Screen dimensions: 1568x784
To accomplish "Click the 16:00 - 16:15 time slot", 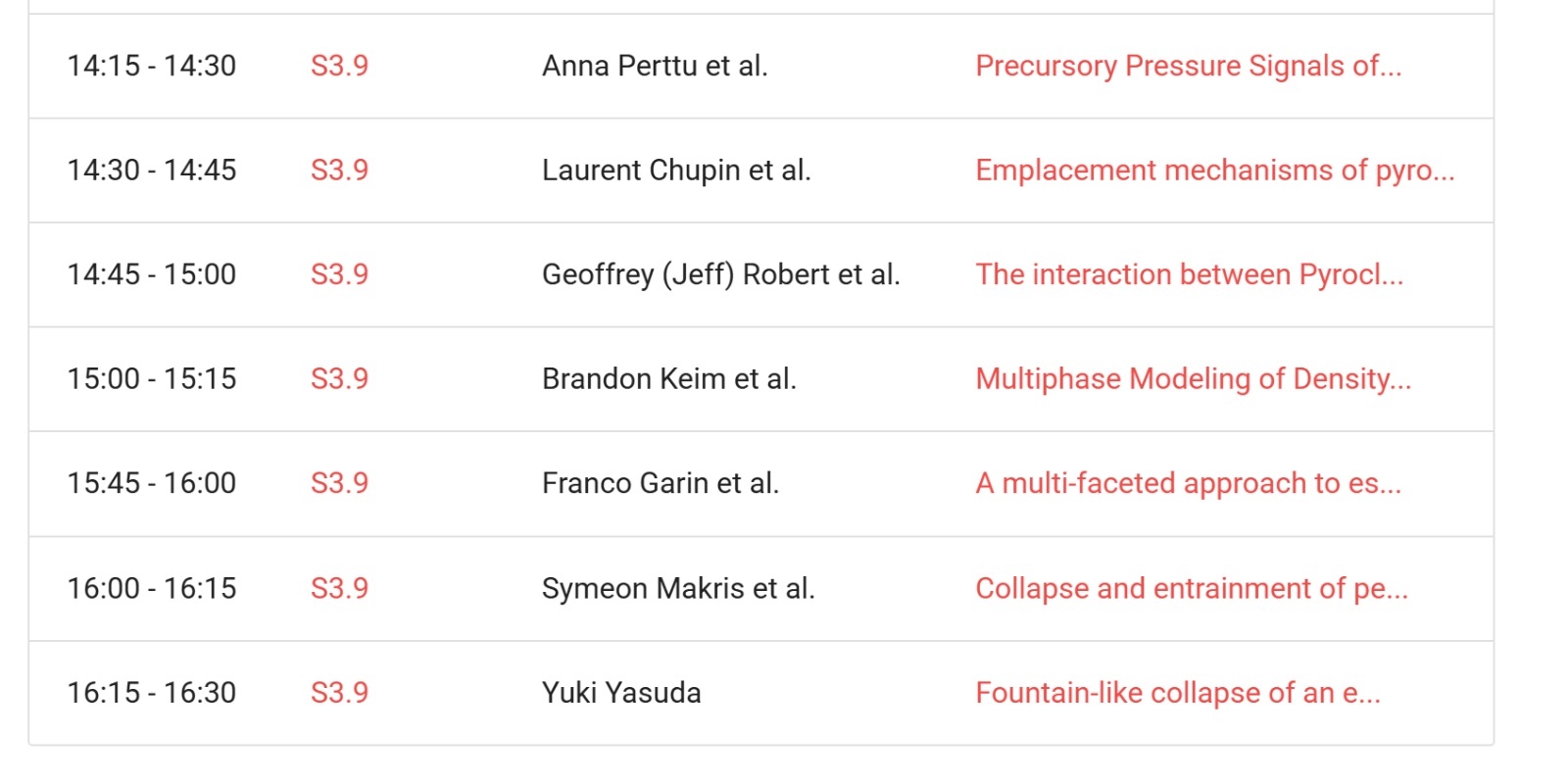I will tap(151, 588).
